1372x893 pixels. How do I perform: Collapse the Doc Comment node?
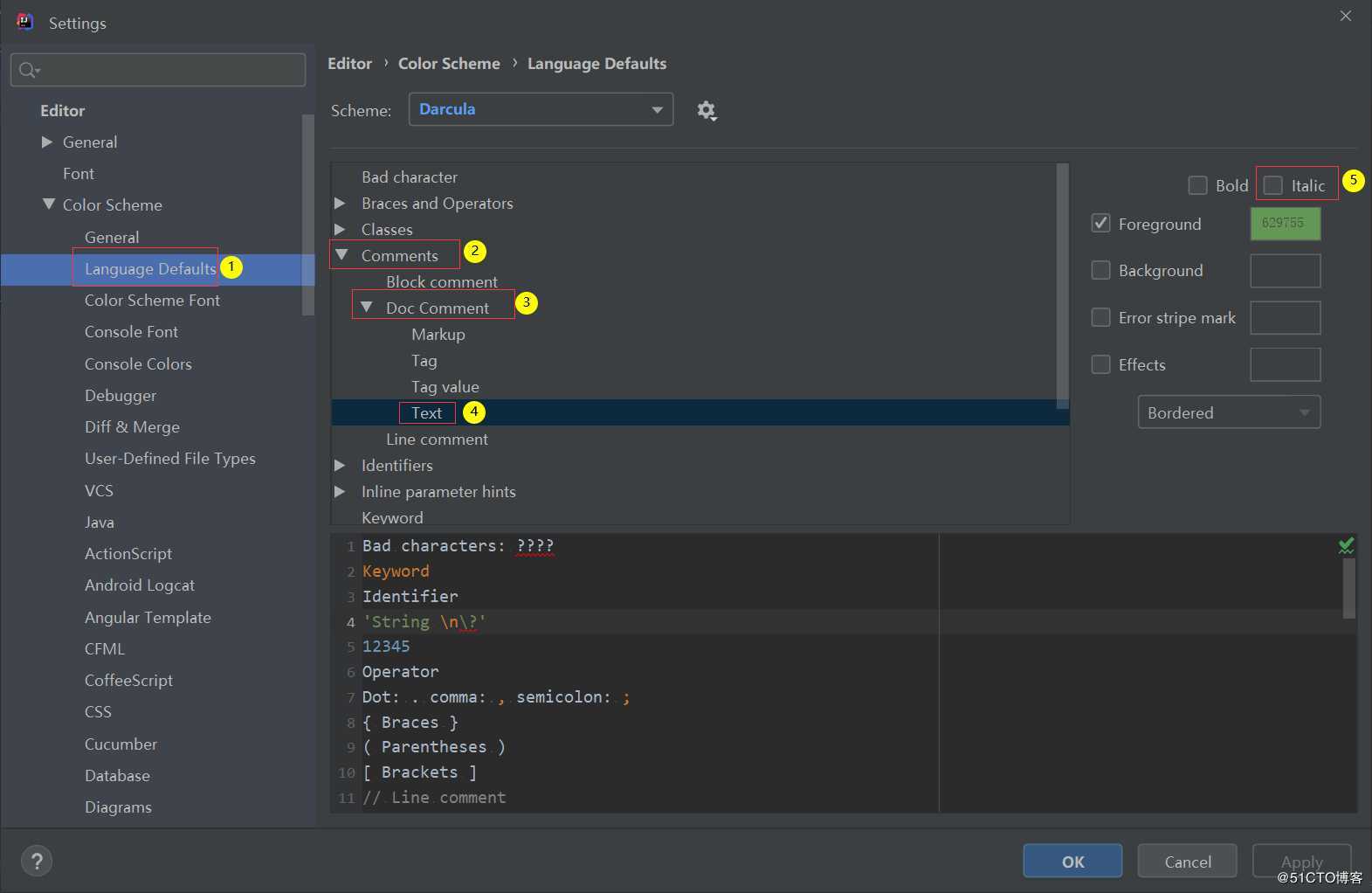pos(366,308)
